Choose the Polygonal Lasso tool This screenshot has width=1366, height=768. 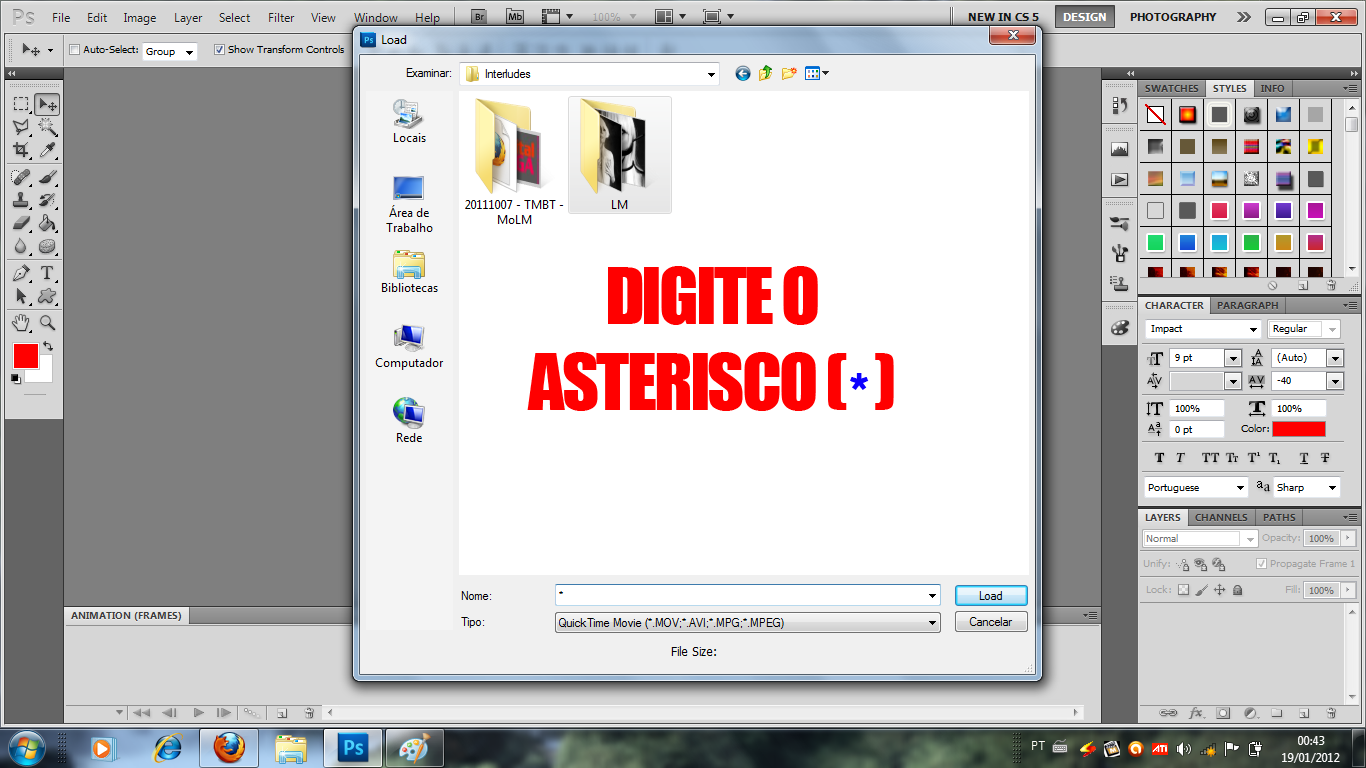point(21,127)
